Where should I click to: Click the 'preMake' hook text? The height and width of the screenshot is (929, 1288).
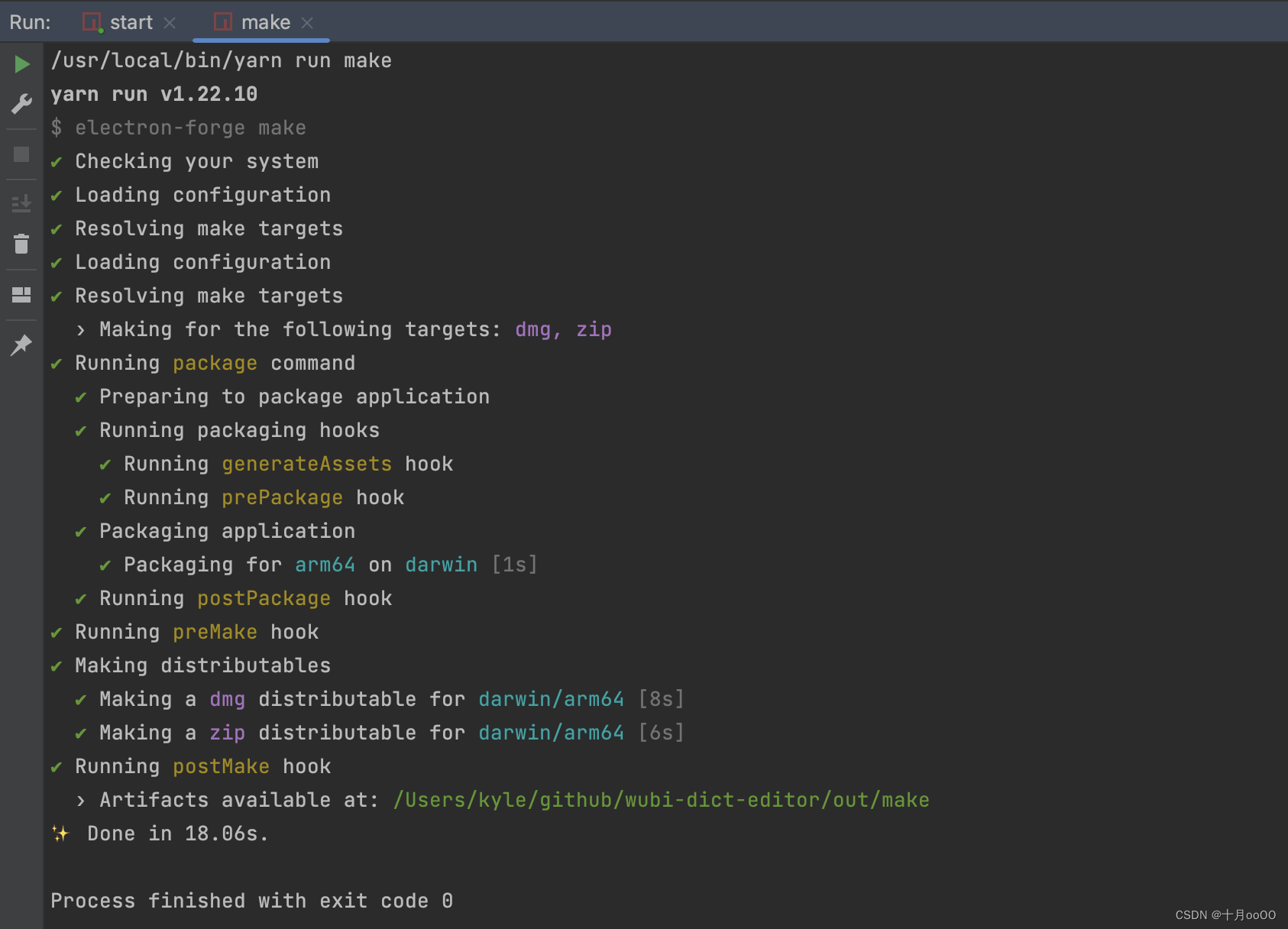coord(215,632)
